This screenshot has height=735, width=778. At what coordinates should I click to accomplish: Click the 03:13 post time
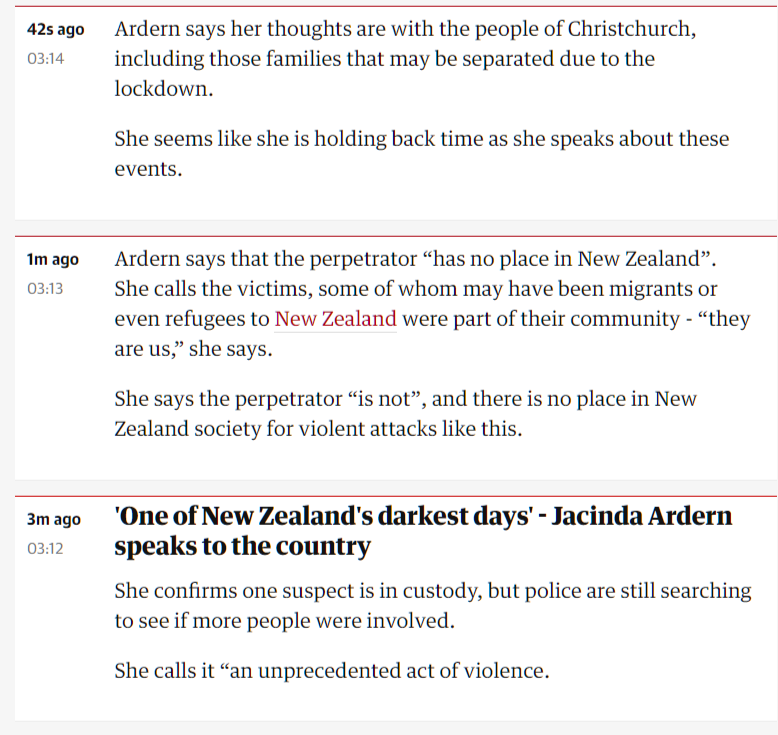coord(45,288)
